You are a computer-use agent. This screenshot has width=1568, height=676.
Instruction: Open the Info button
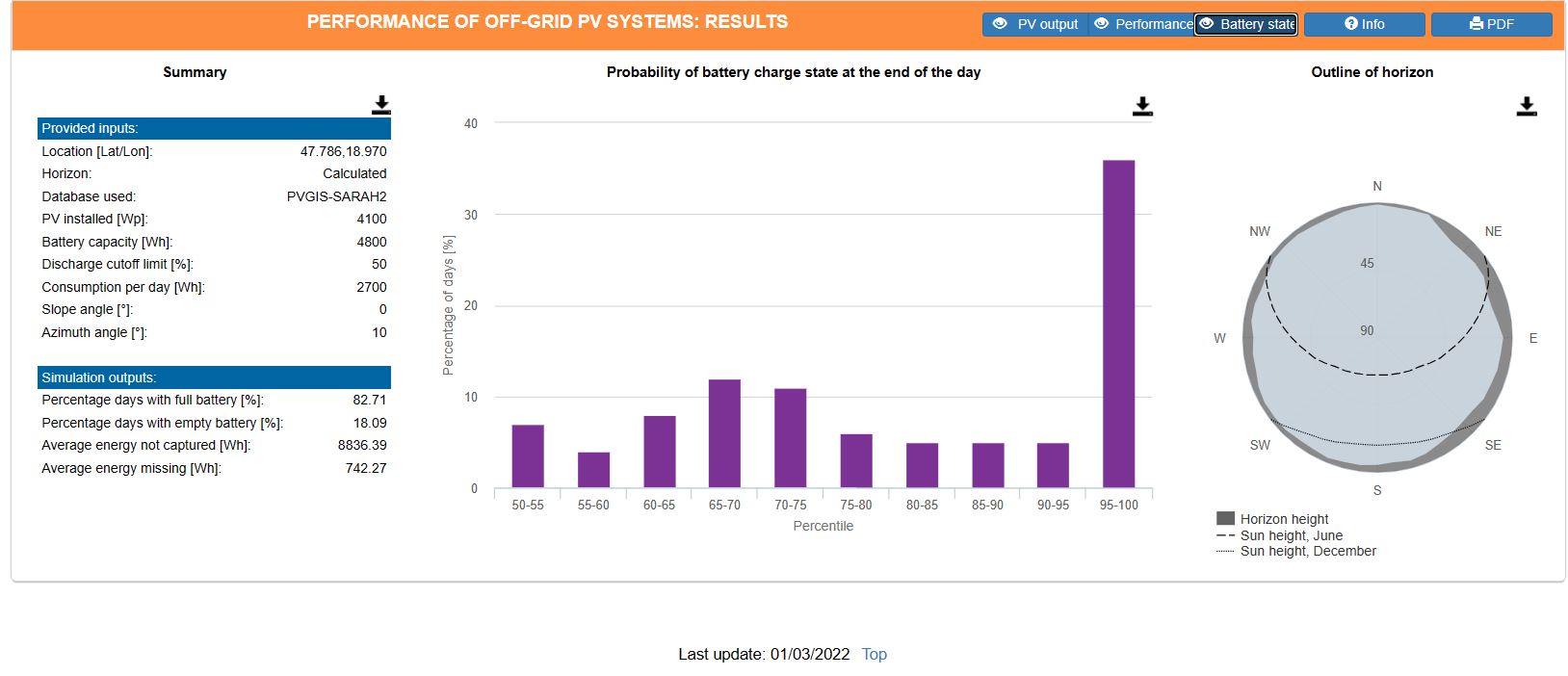[x=1365, y=24]
